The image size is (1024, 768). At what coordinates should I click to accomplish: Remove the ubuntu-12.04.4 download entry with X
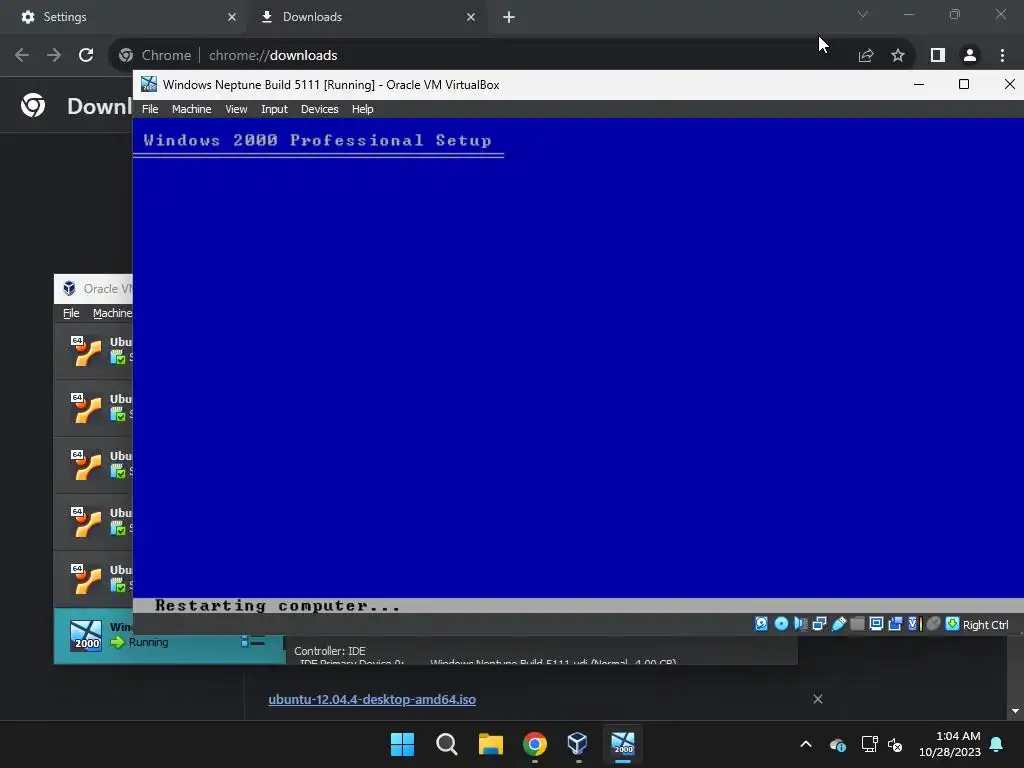[x=818, y=699]
